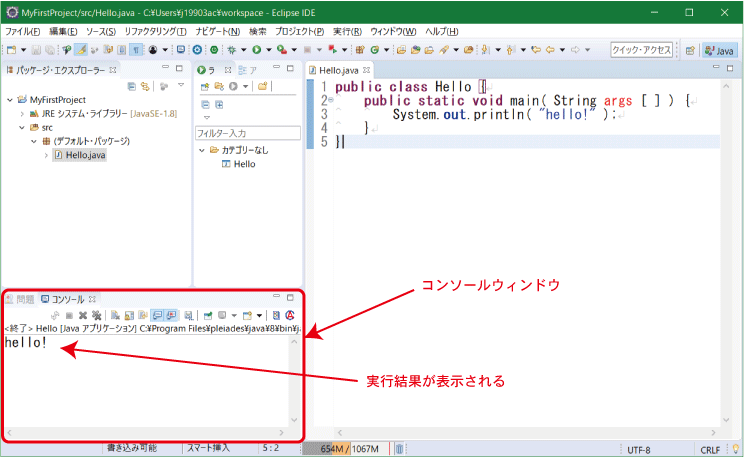Viewport: 744px width, 458px height.
Task: Click the Save All icon in toolbar
Action: click(49, 50)
